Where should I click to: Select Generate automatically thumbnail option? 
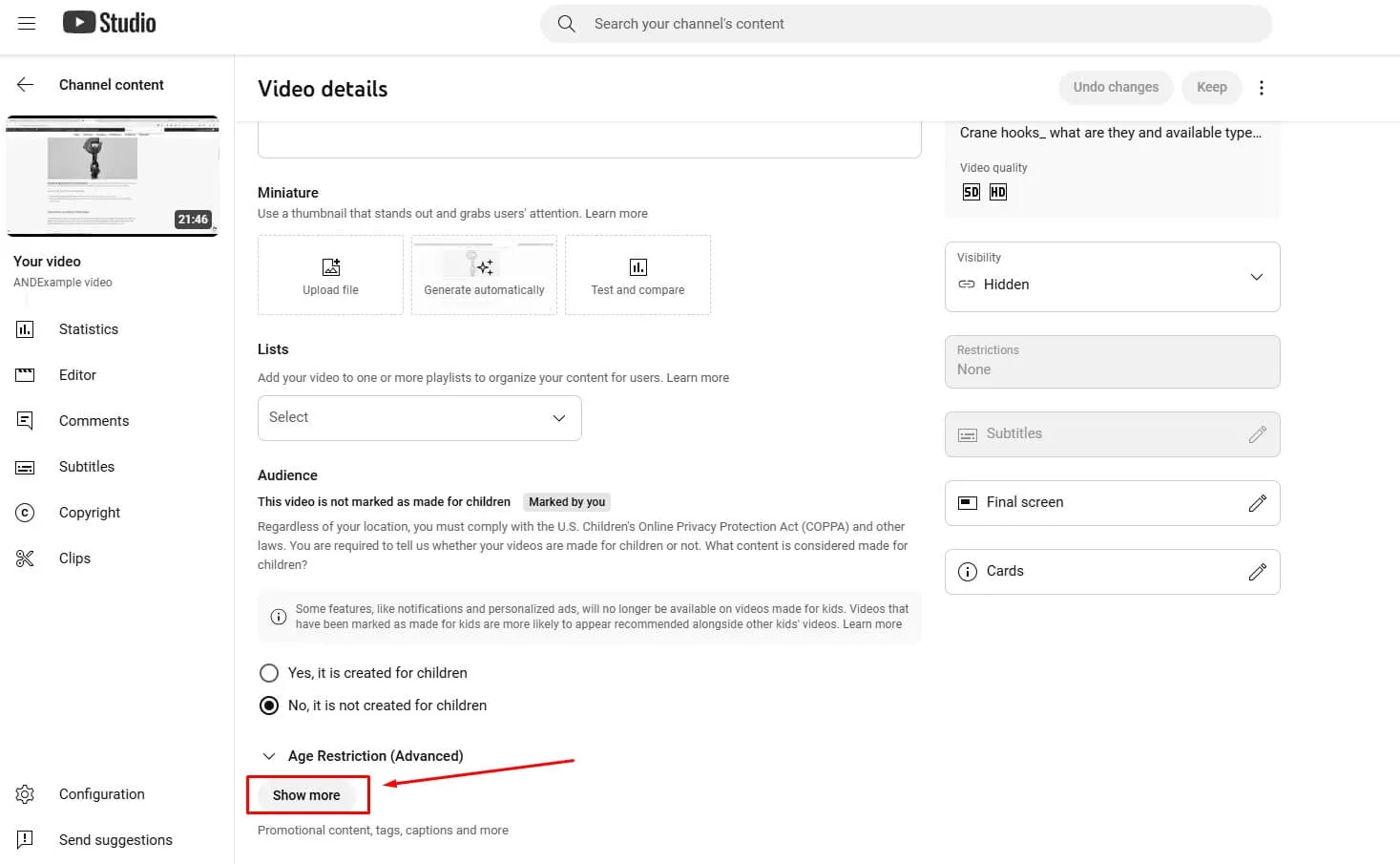(484, 275)
